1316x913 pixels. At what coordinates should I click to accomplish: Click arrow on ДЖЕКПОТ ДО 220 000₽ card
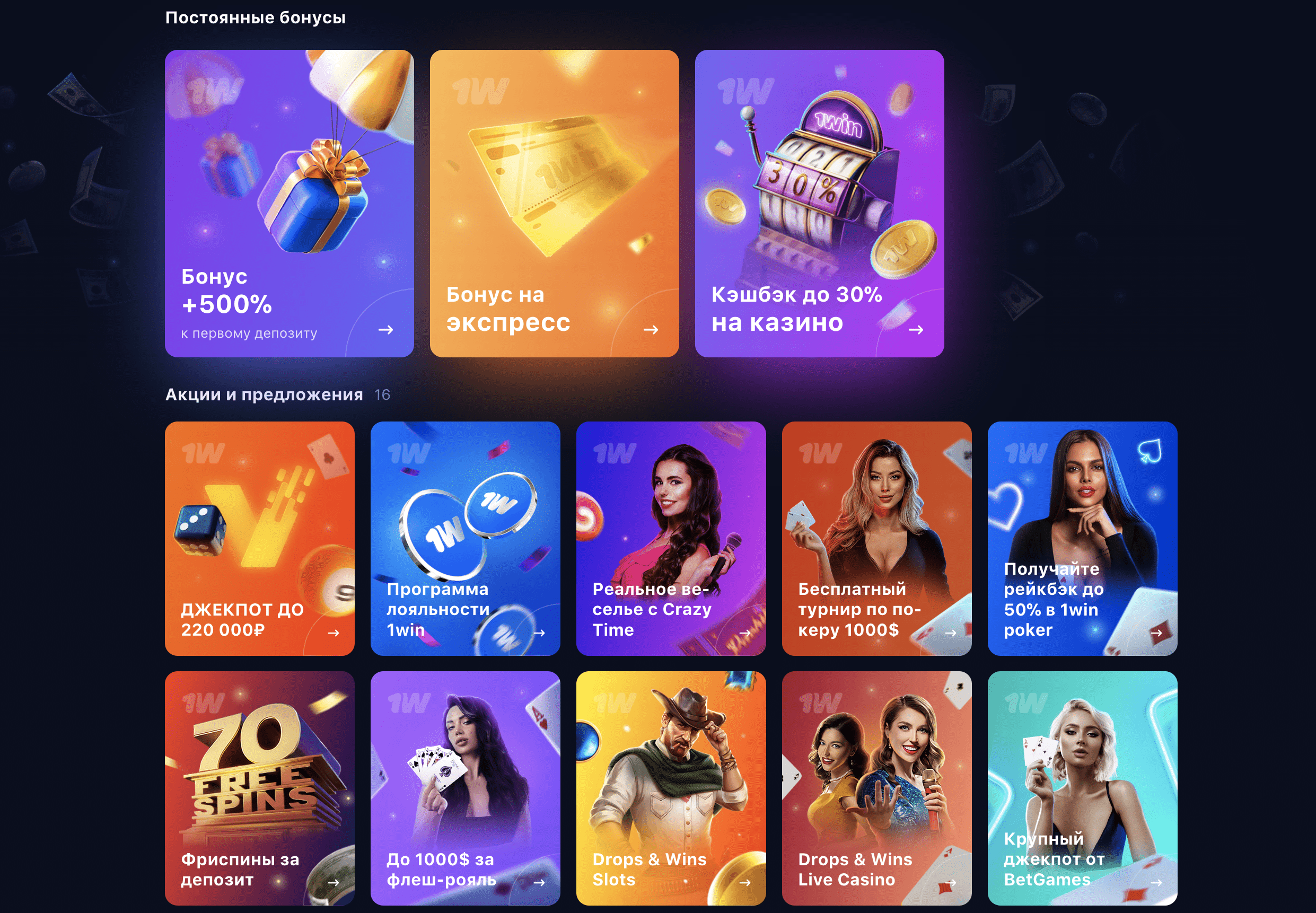[x=334, y=633]
